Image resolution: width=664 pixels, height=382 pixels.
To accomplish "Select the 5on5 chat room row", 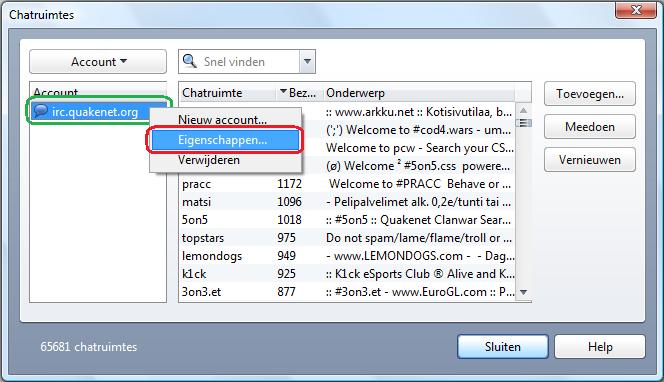I will [x=347, y=220].
